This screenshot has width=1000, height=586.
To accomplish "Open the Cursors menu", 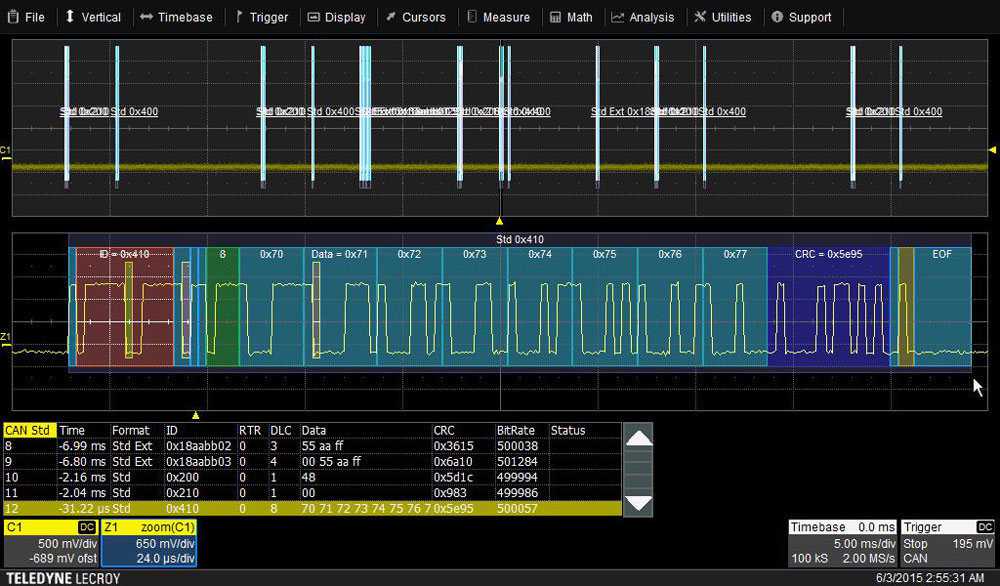I will click(x=415, y=17).
